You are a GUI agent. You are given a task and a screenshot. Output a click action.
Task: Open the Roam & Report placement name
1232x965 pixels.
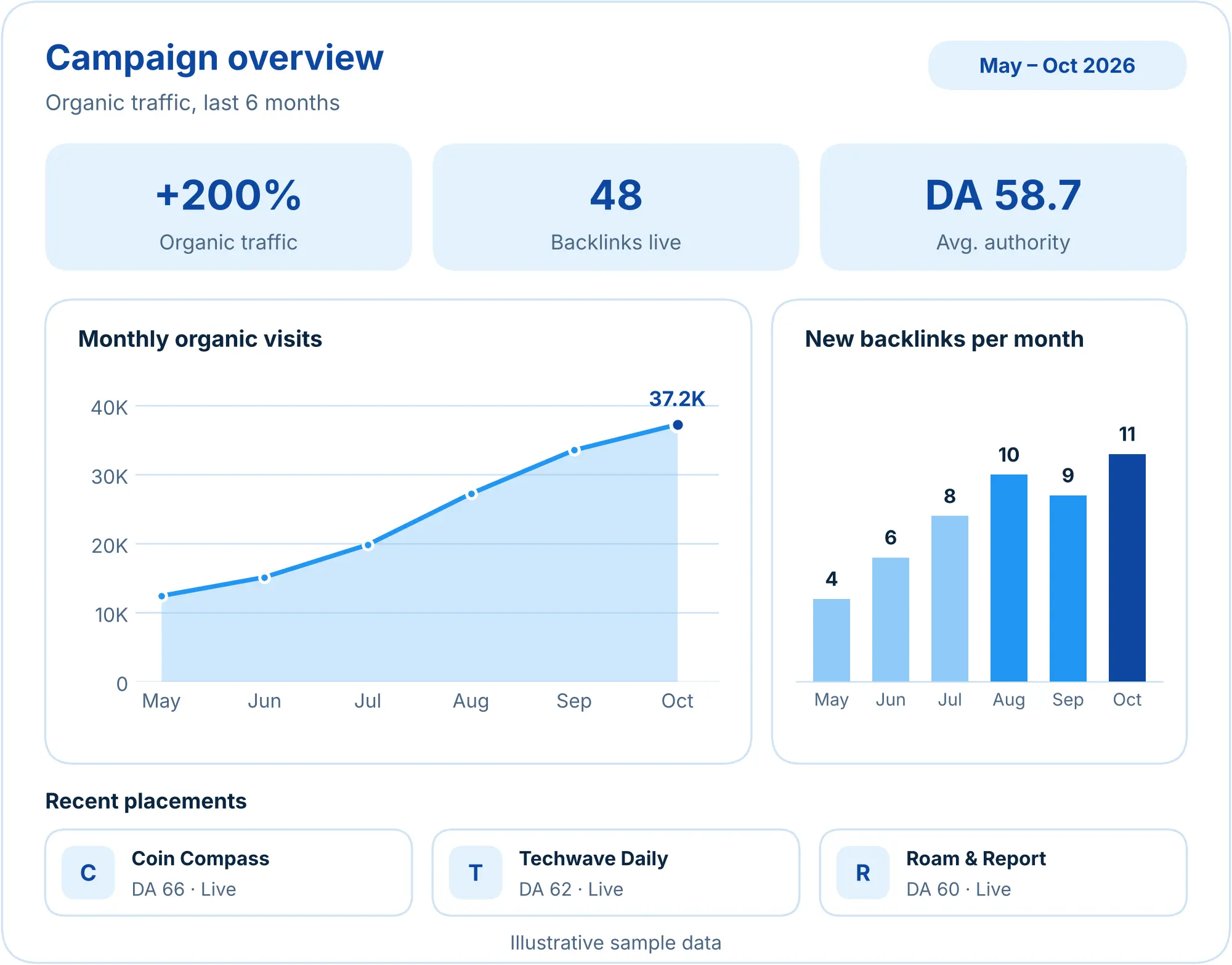tap(976, 858)
